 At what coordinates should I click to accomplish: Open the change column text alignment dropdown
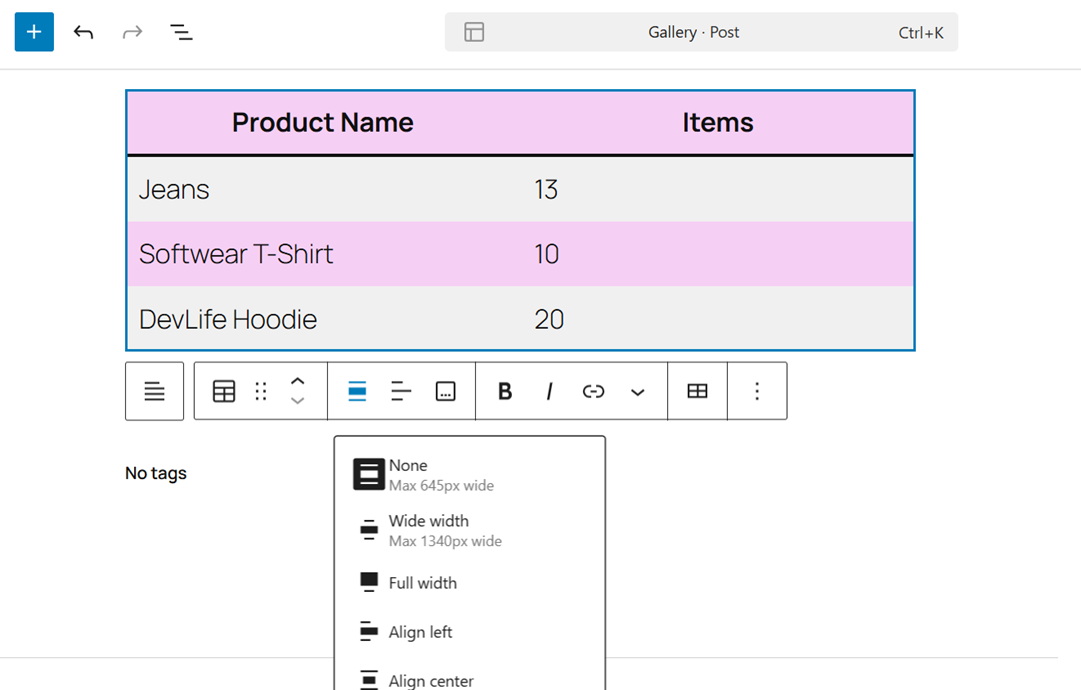coord(401,391)
